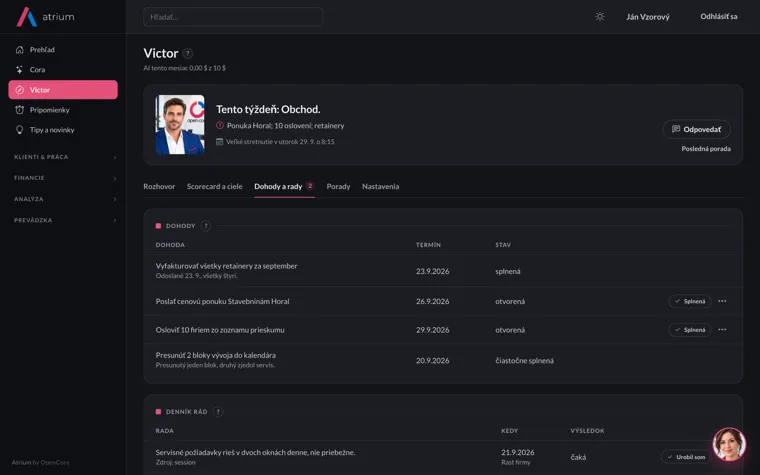
Task: Mark Osloviť 10 firiem as Splnená
Action: pyautogui.click(x=690, y=330)
